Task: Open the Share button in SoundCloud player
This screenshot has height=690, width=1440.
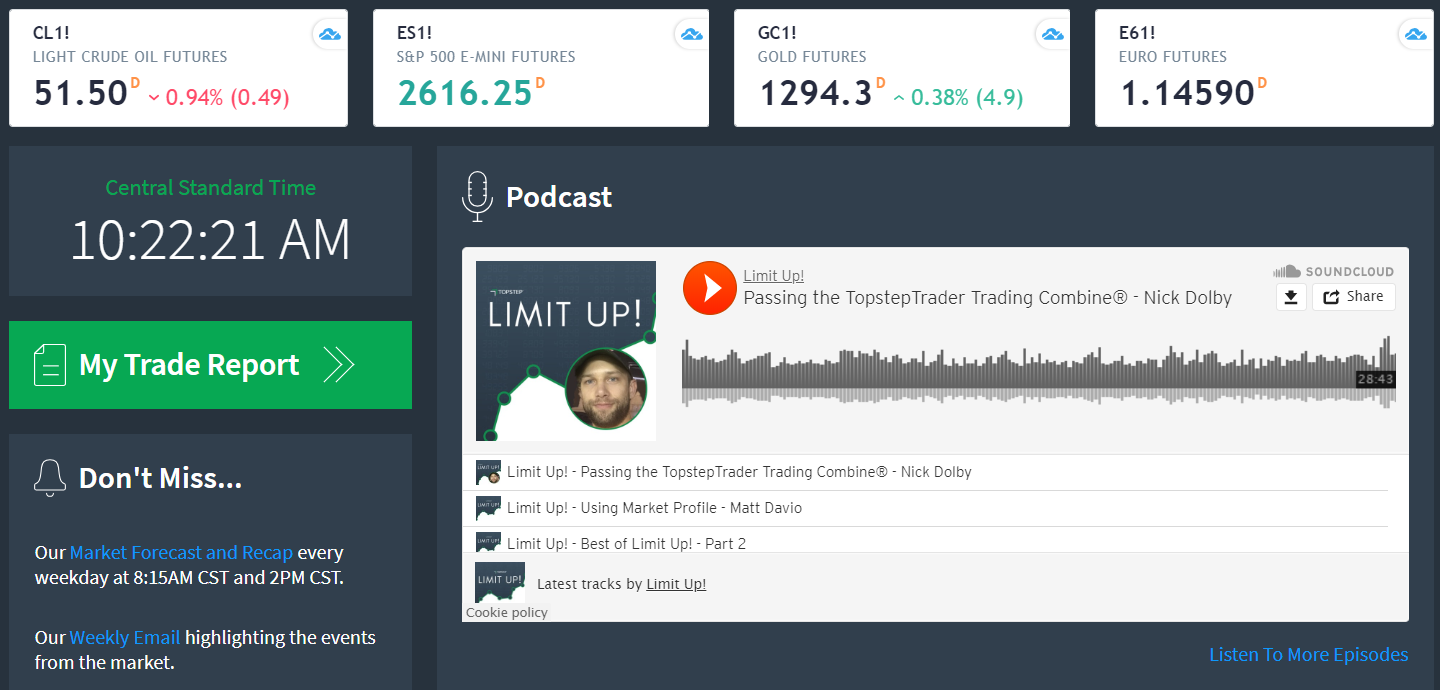Action: pyautogui.click(x=1353, y=297)
